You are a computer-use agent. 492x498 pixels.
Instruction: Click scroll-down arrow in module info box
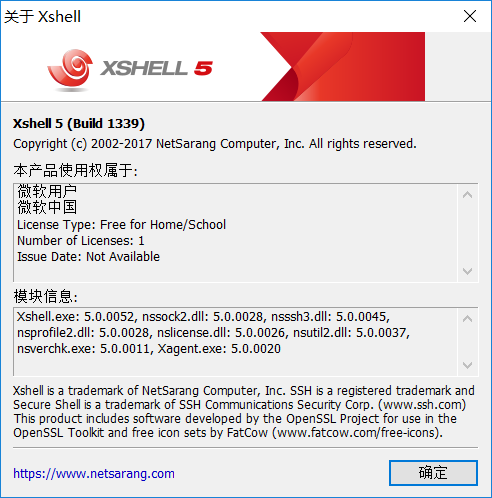point(468,365)
